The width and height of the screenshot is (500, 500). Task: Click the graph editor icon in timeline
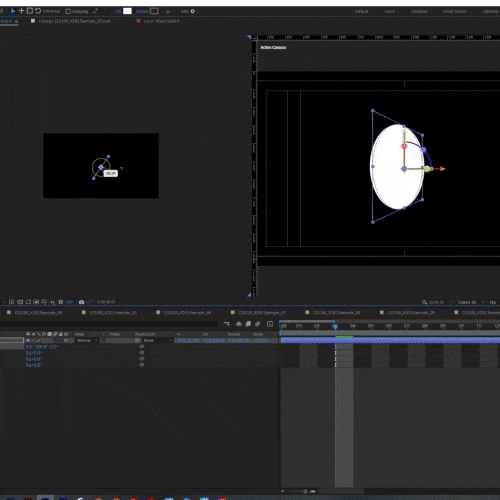tap(270, 324)
